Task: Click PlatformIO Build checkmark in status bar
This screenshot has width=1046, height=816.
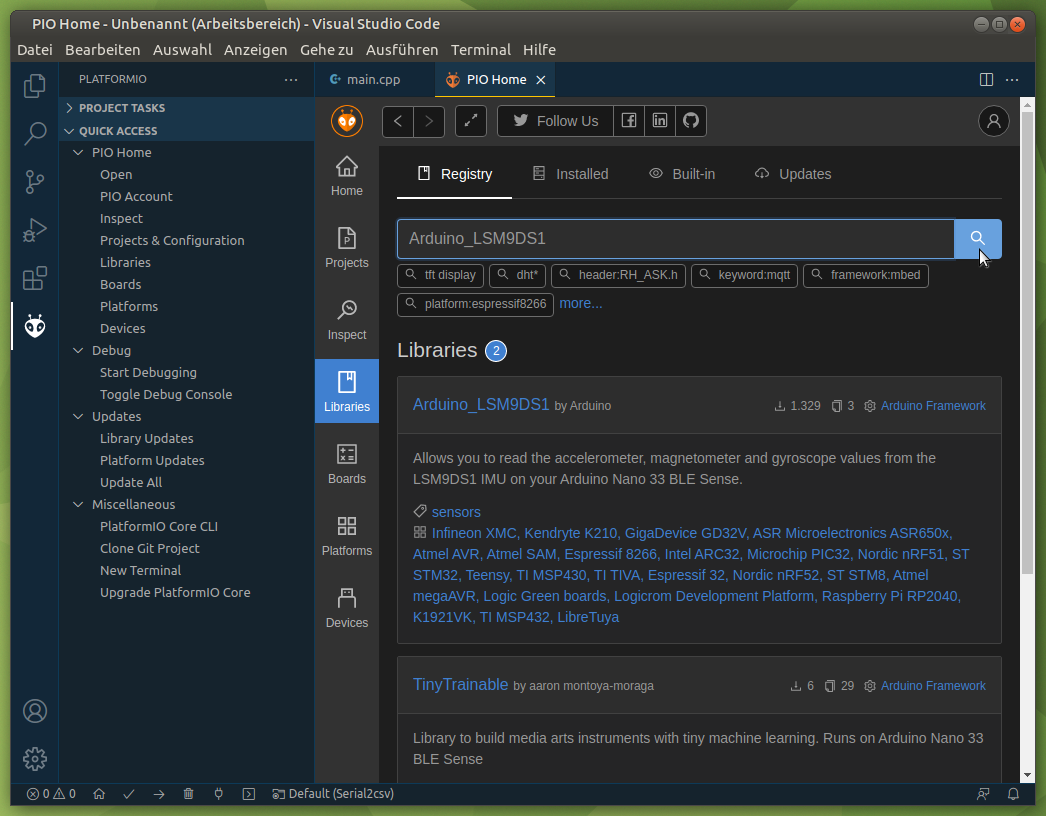Action: coord(129,794)
